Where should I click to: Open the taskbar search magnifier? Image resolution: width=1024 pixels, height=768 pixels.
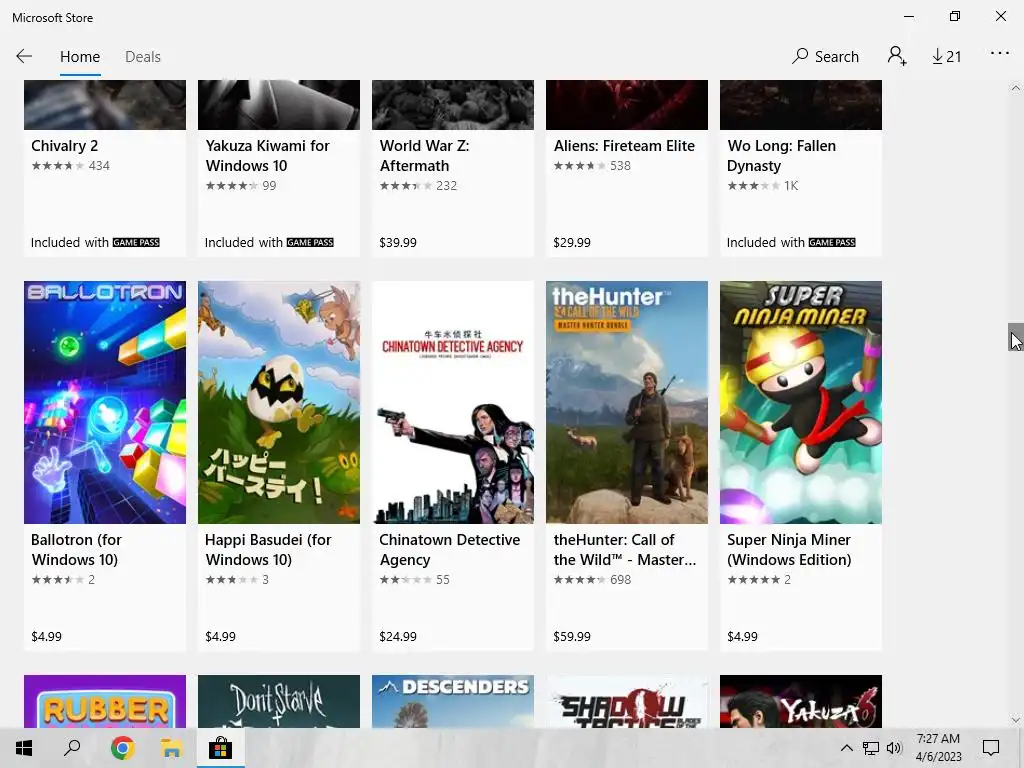tap(72, 748)
